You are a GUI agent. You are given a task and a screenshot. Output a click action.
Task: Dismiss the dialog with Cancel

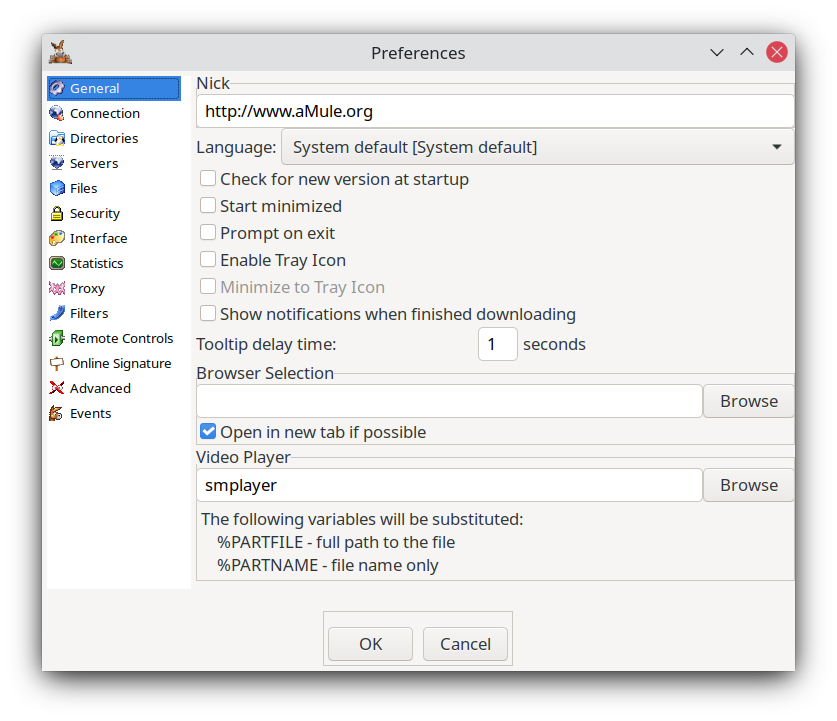(465, 644)
